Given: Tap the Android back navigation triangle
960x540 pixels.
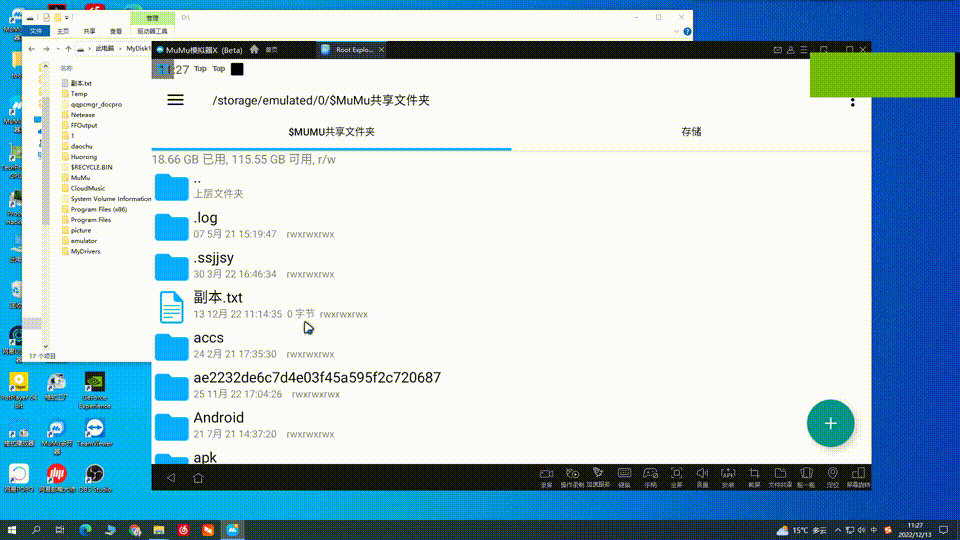Looking at the screenshot, I should [x=171, y=478].
